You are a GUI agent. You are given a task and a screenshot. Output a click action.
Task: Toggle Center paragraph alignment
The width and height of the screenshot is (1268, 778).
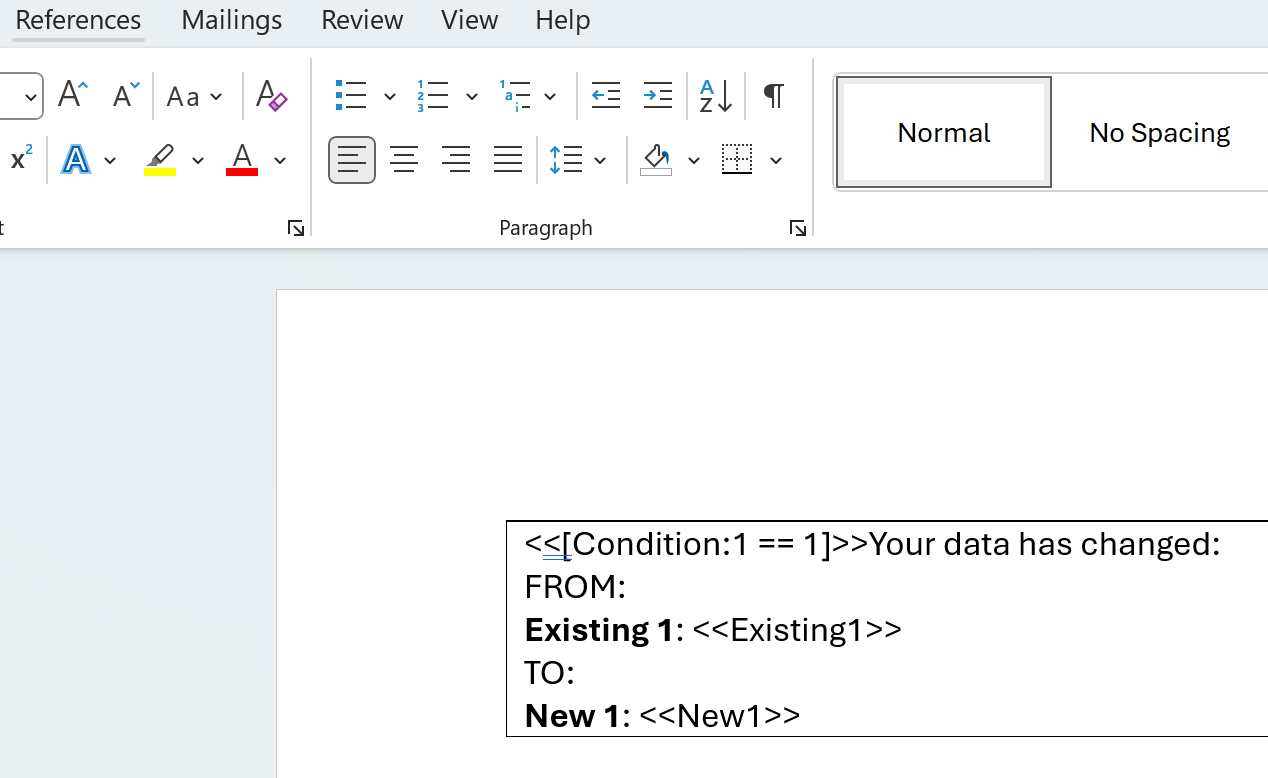coord(404,160)
